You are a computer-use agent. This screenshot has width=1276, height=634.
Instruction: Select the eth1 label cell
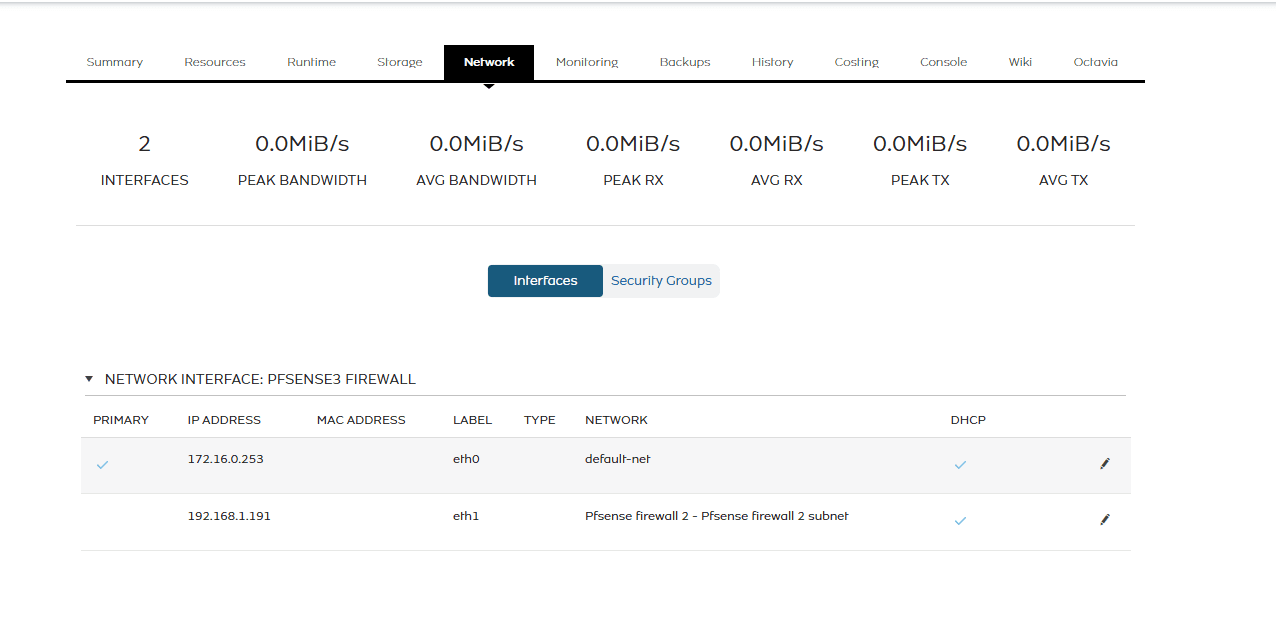pos(466,517)
